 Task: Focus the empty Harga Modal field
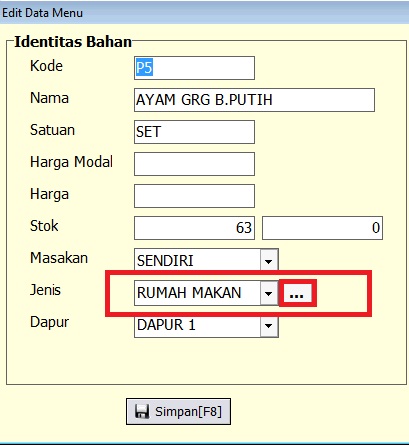(x=194, y=164)
